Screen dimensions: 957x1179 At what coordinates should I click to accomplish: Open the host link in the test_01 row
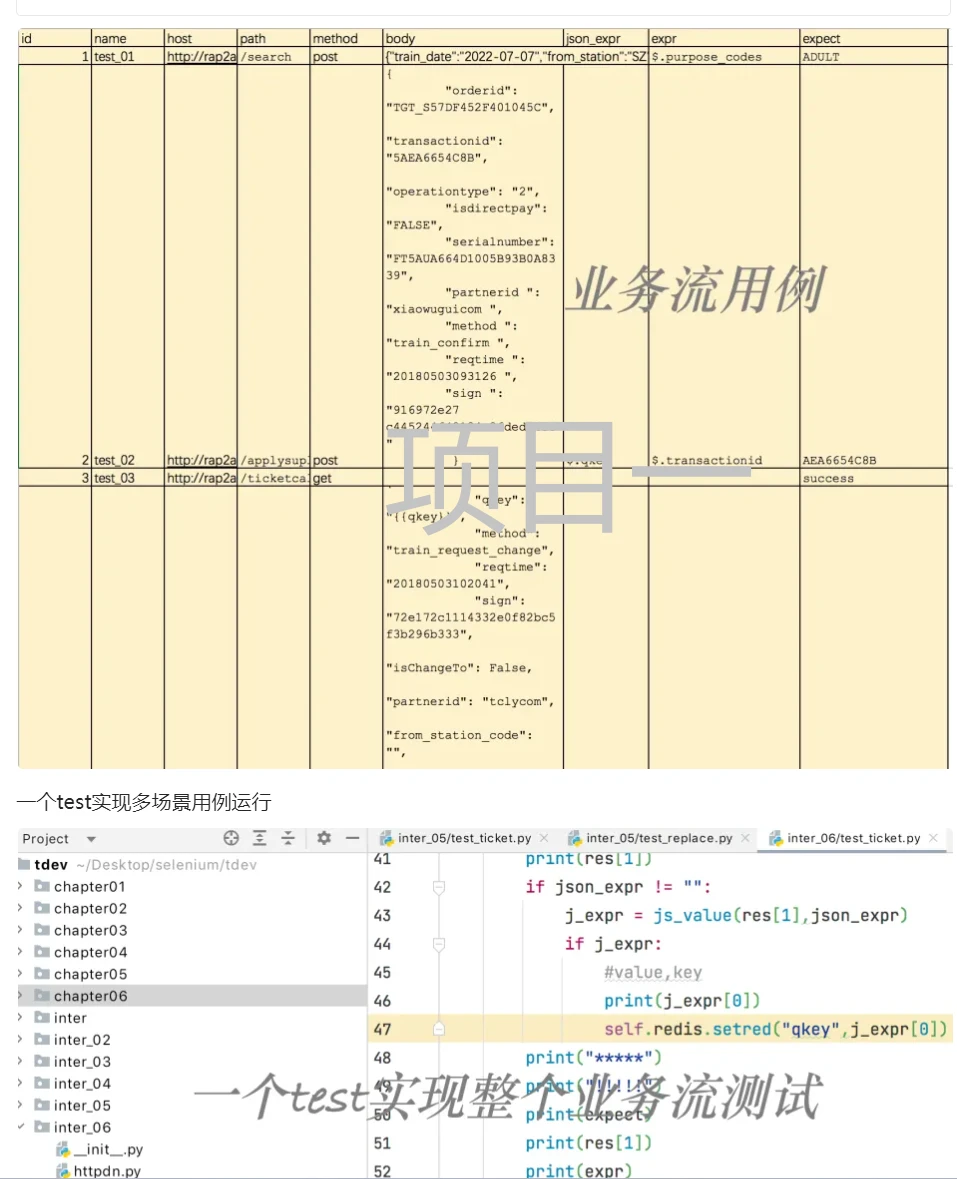point(201,56)
